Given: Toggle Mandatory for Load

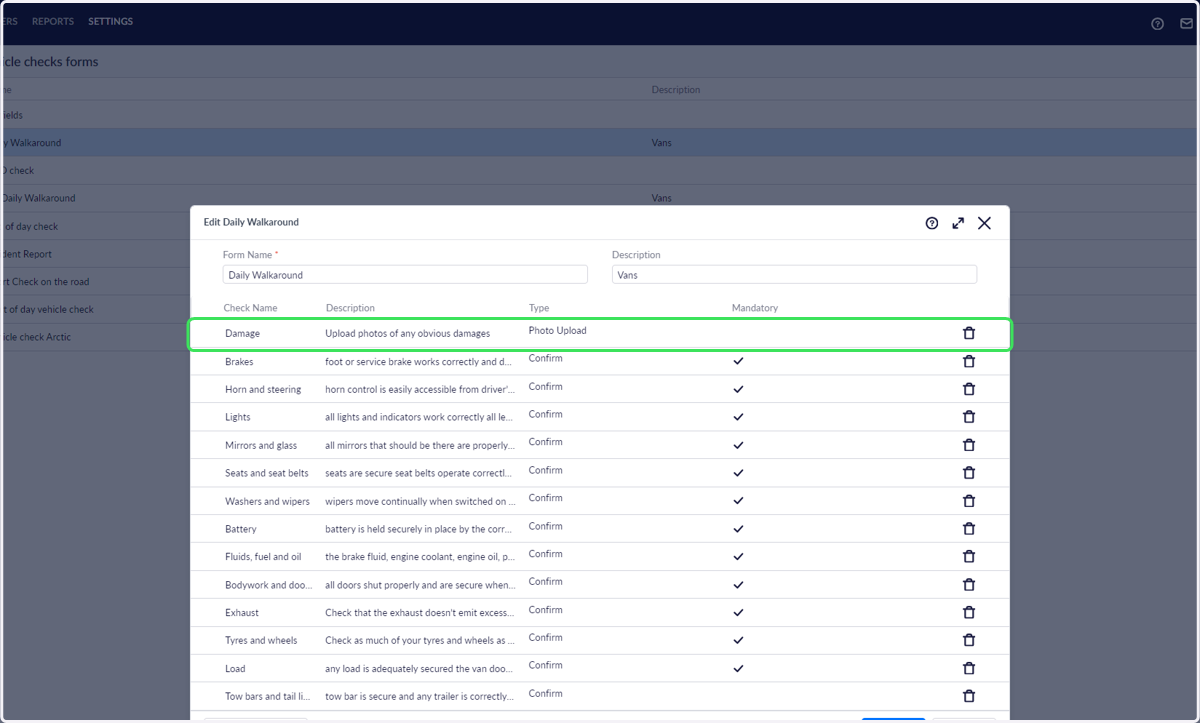Looking at the screenshot, I should point(738,668).
